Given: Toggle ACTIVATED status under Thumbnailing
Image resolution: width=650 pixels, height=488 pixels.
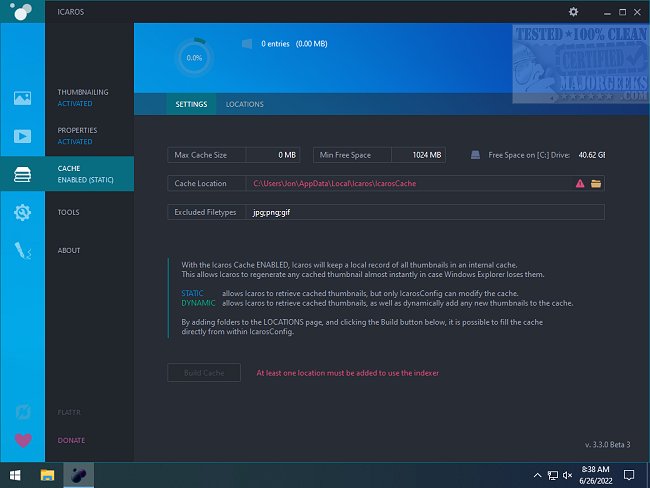Looking at the screenshot, I should (x=75, y=104).
